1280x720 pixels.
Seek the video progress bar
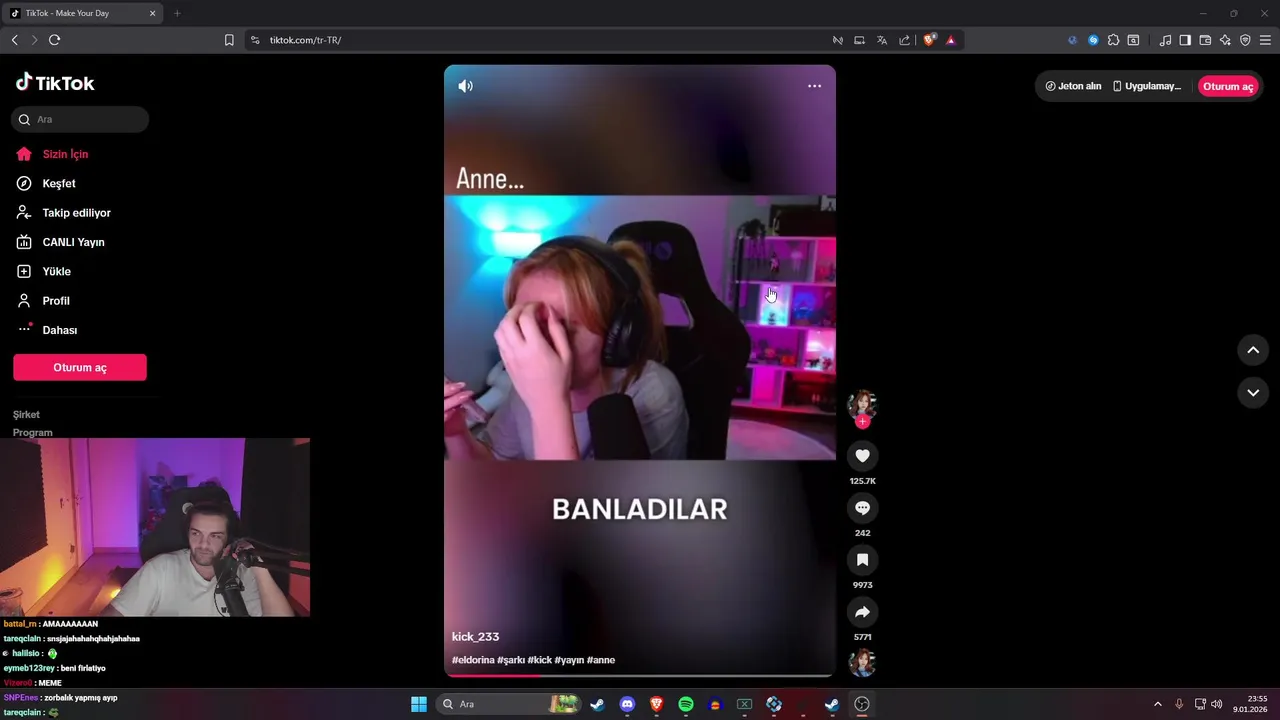(640, 676)
